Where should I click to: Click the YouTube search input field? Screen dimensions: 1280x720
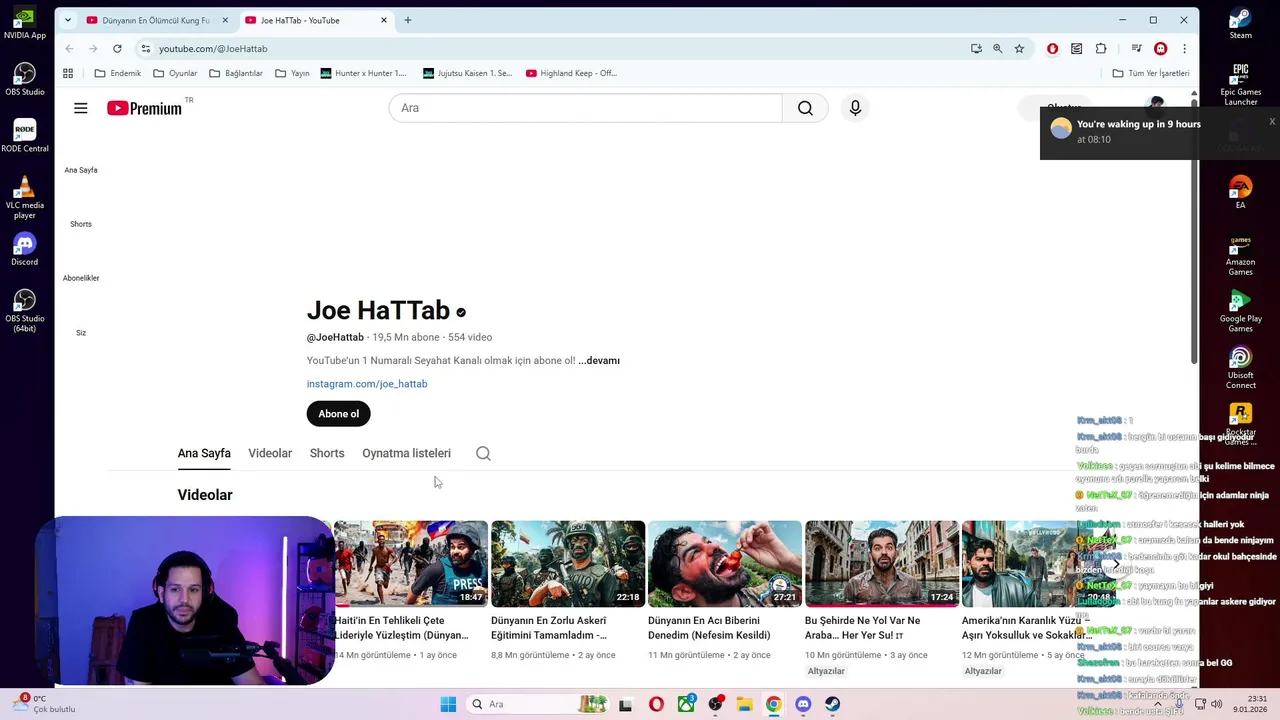click(x=585, y=108)
